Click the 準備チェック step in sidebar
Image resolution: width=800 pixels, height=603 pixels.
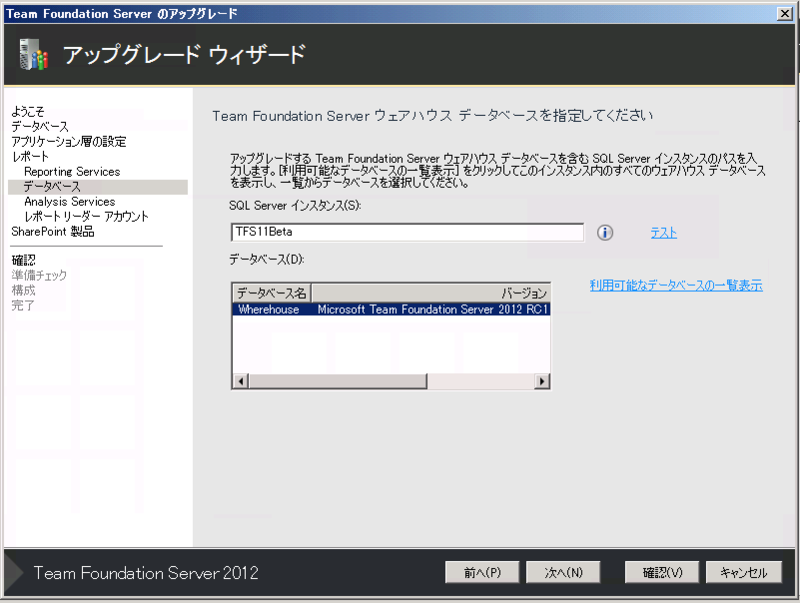tap(39, 275)
